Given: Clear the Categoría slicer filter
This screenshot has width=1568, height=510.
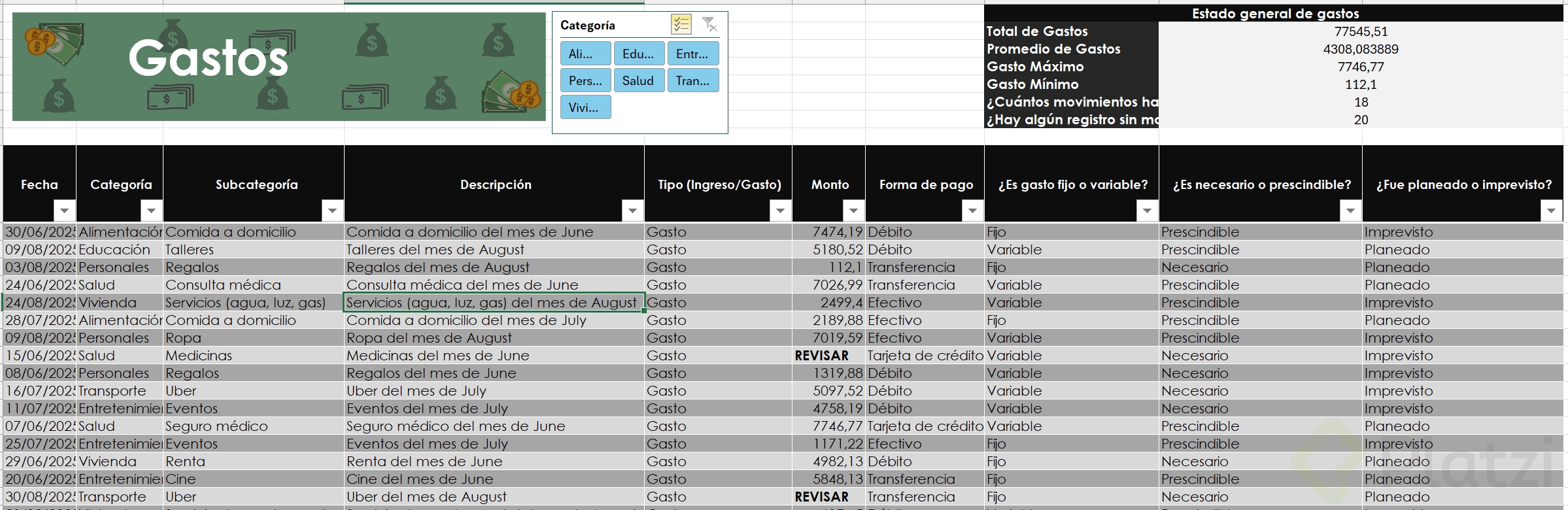Looking at the screenshot, I should 709,25.
